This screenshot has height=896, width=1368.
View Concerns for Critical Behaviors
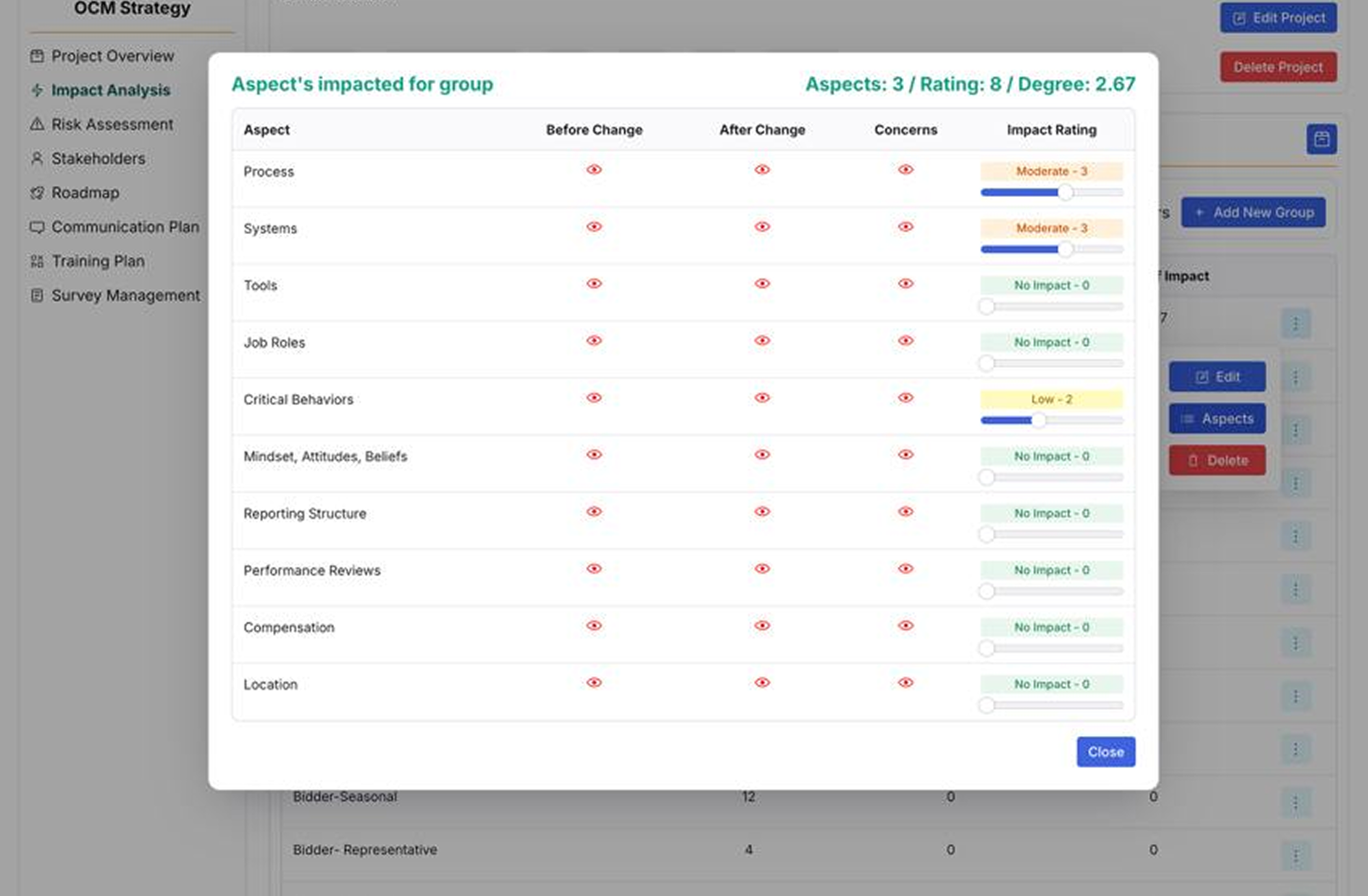905,397
